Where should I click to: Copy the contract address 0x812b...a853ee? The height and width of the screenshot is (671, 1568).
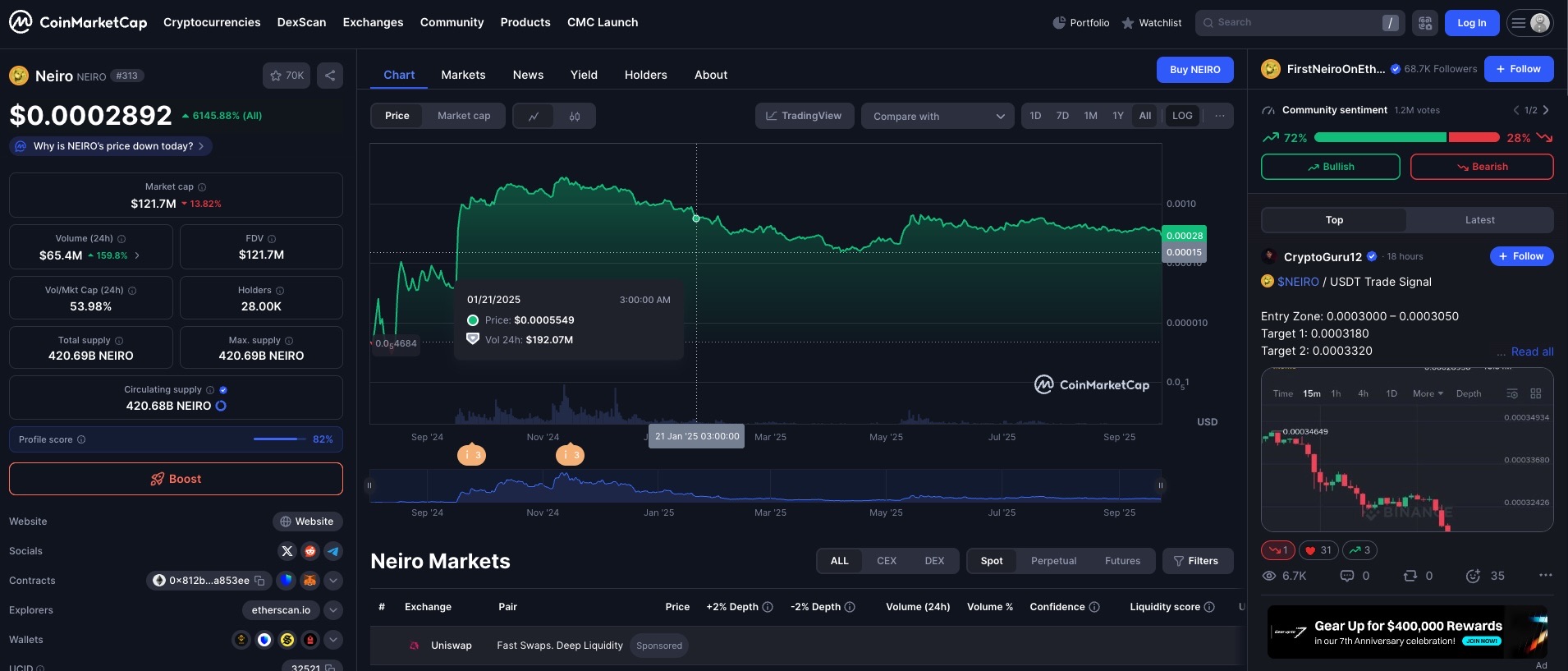click(x=259, y=581)
